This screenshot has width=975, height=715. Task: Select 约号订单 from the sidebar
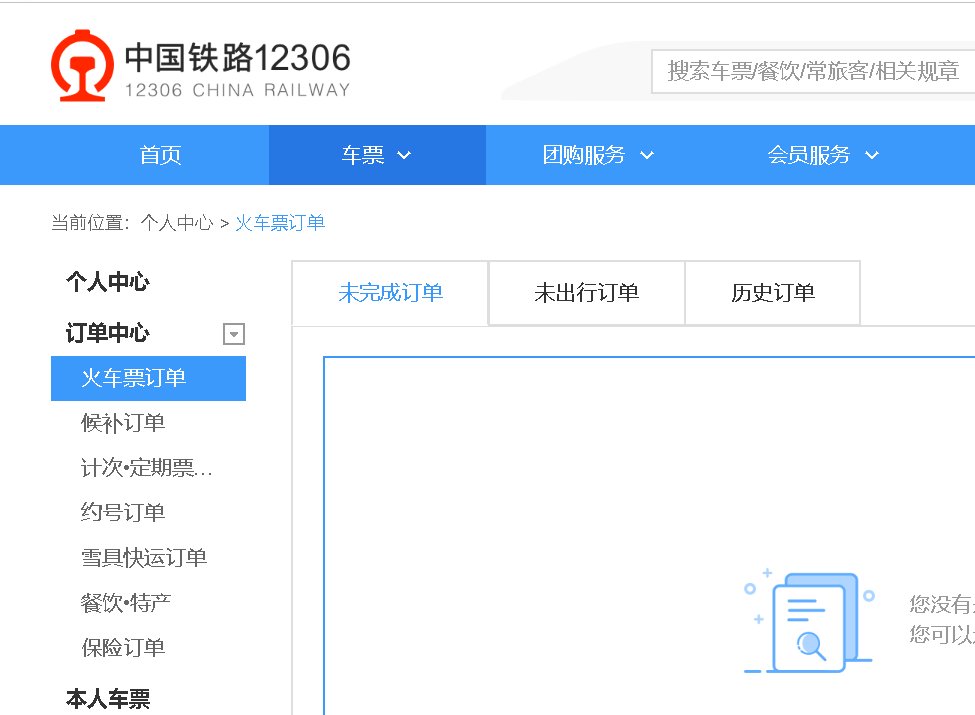pos(121,512)
